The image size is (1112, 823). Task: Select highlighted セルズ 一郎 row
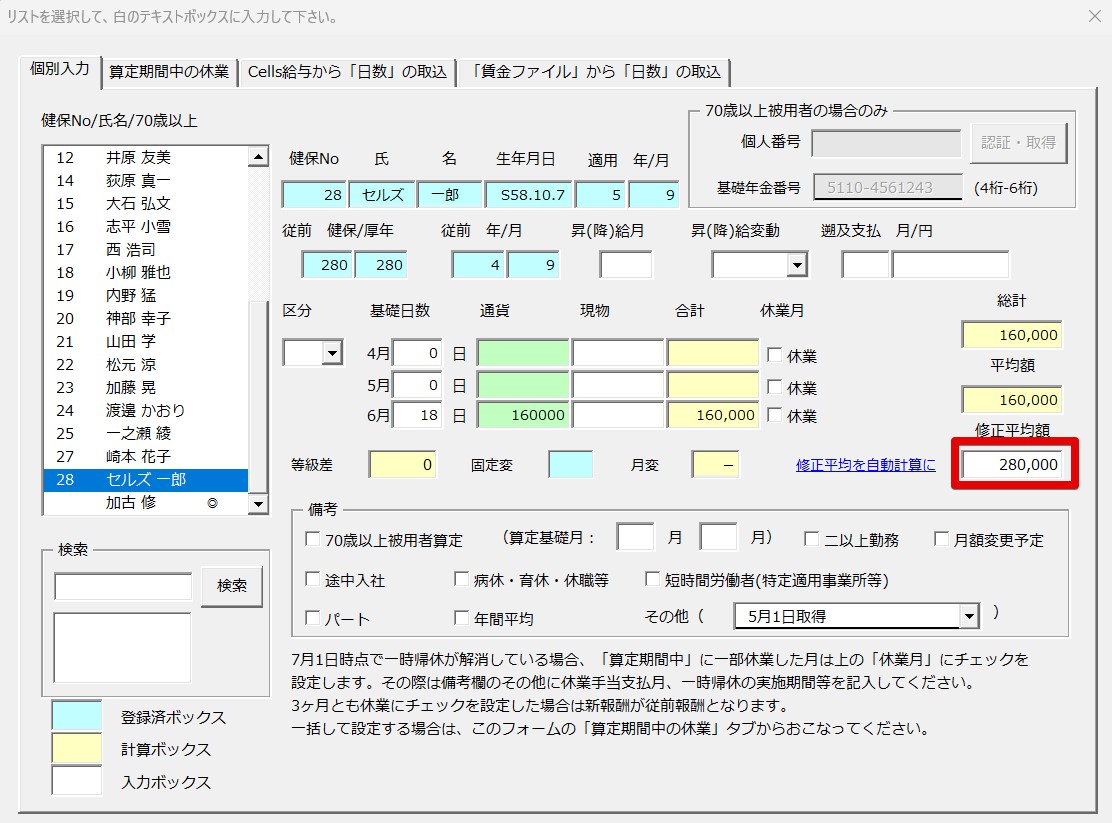145,480
